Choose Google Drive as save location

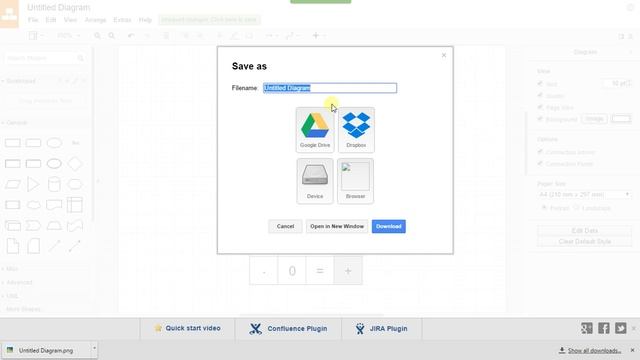point(315,130)
